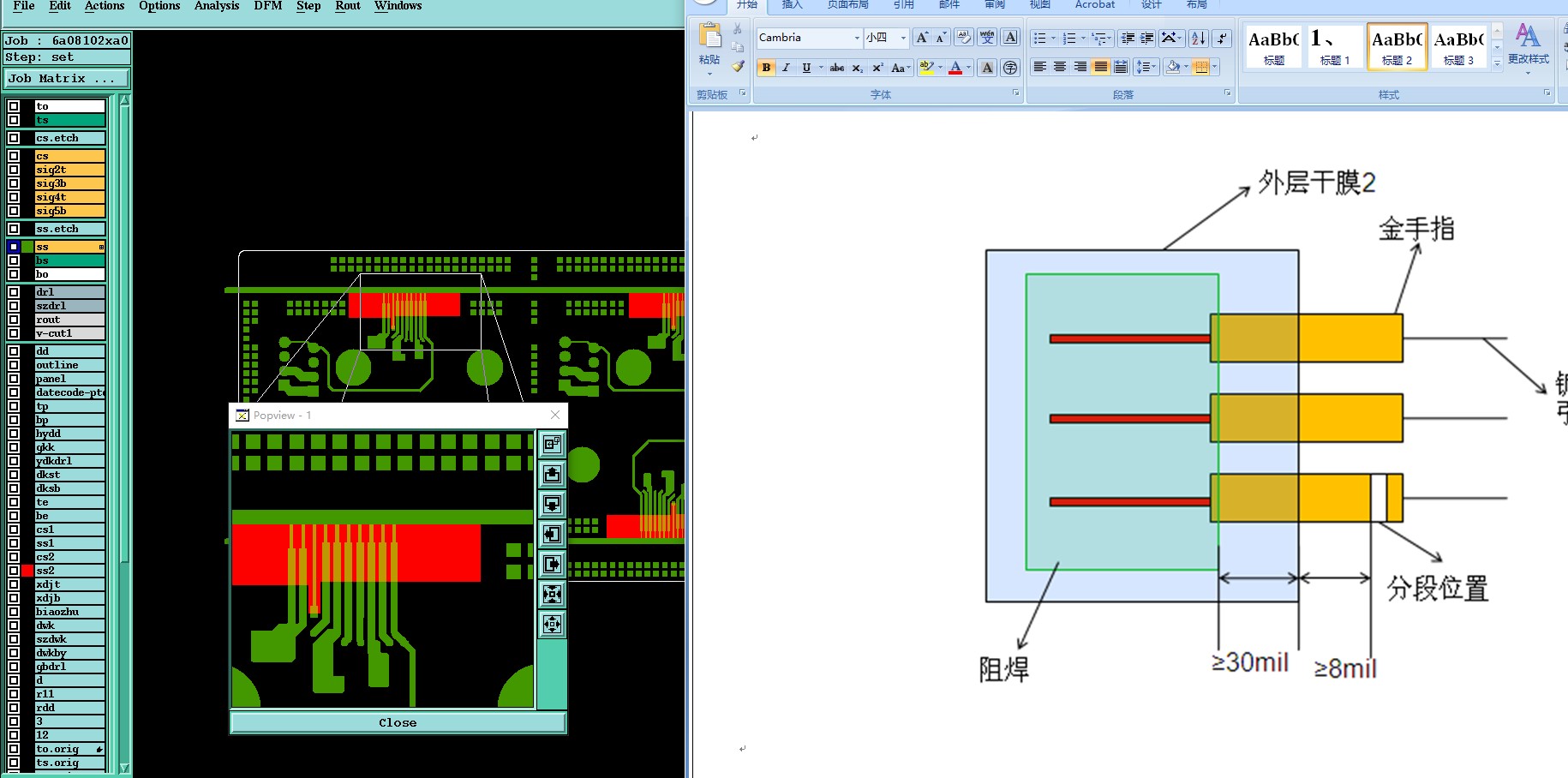The height and width of the screenshot is (778, 1568).
Task: Toggle checkbox for layer 'drl'
Action: pyautogui.click(x=14, y=292)
